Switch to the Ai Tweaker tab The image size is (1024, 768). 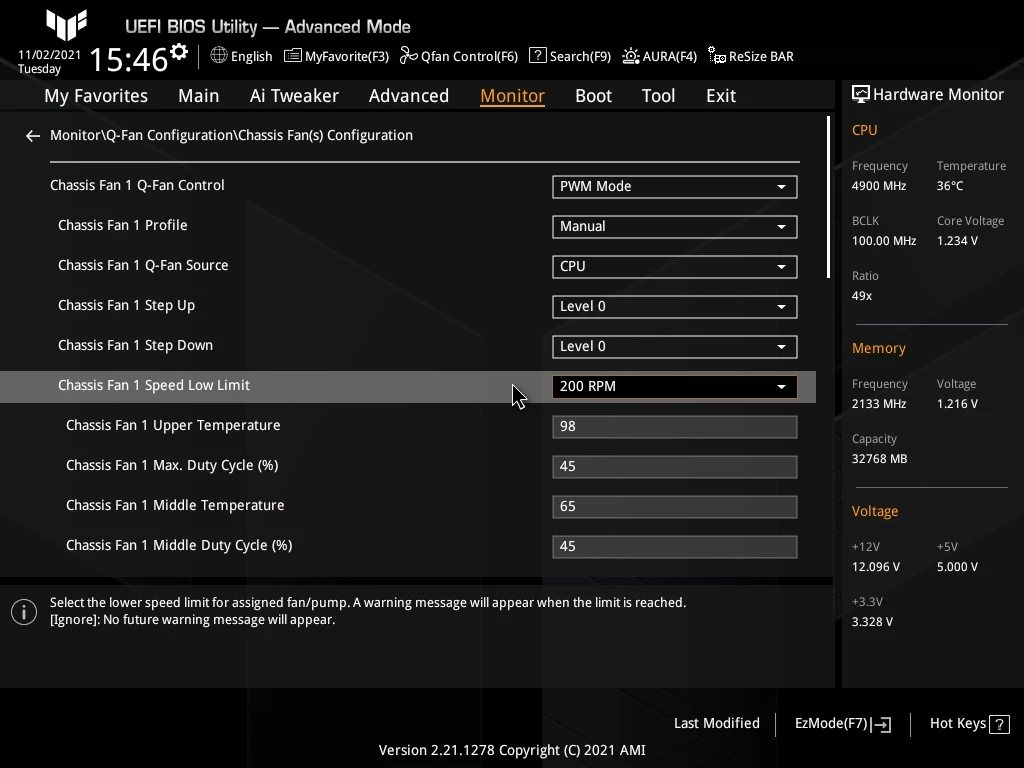[x=294, y=96]
